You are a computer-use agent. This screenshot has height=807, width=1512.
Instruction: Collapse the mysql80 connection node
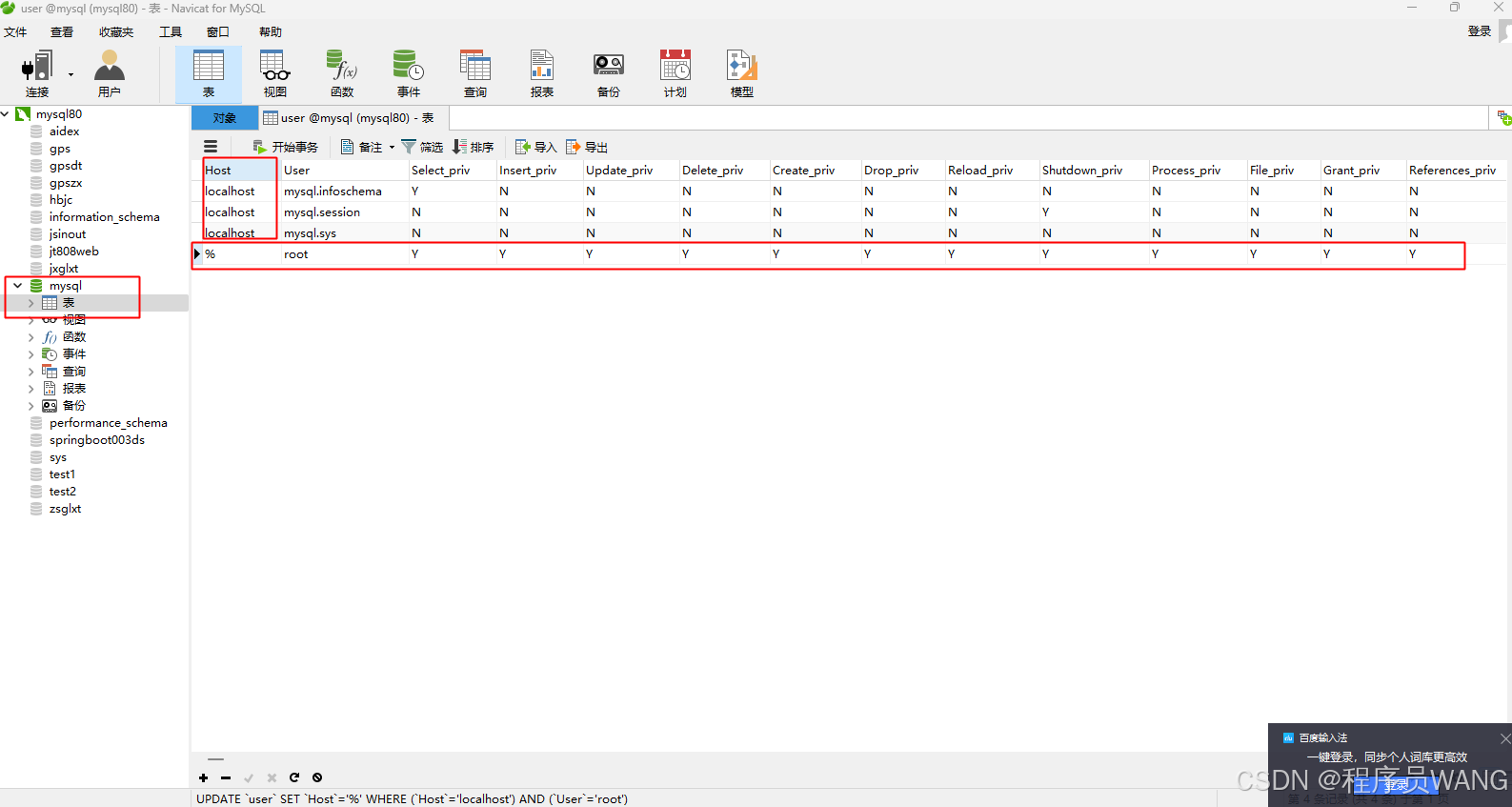coord(6,113)
